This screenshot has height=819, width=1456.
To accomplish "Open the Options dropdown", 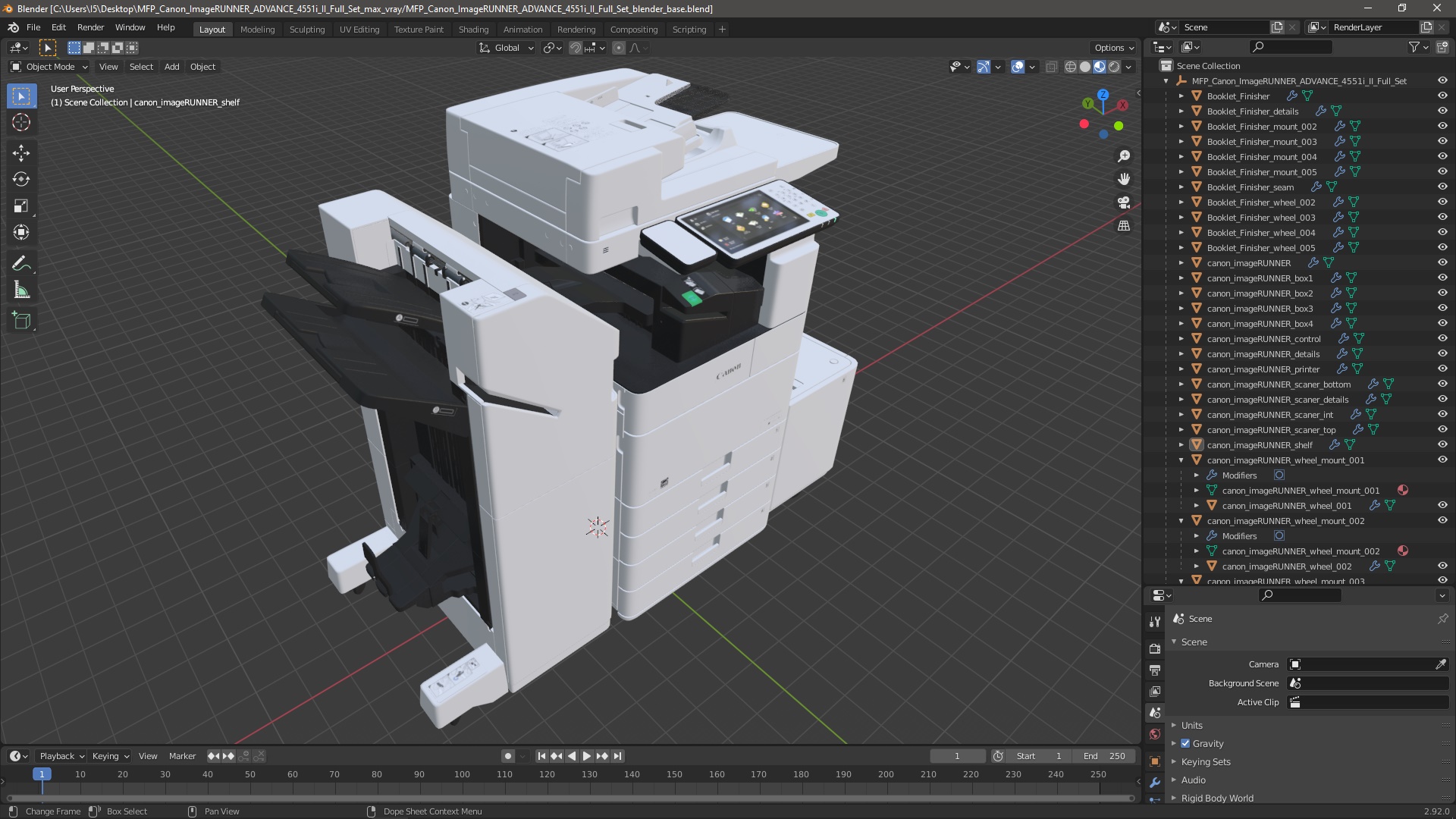I will 1113,48.
